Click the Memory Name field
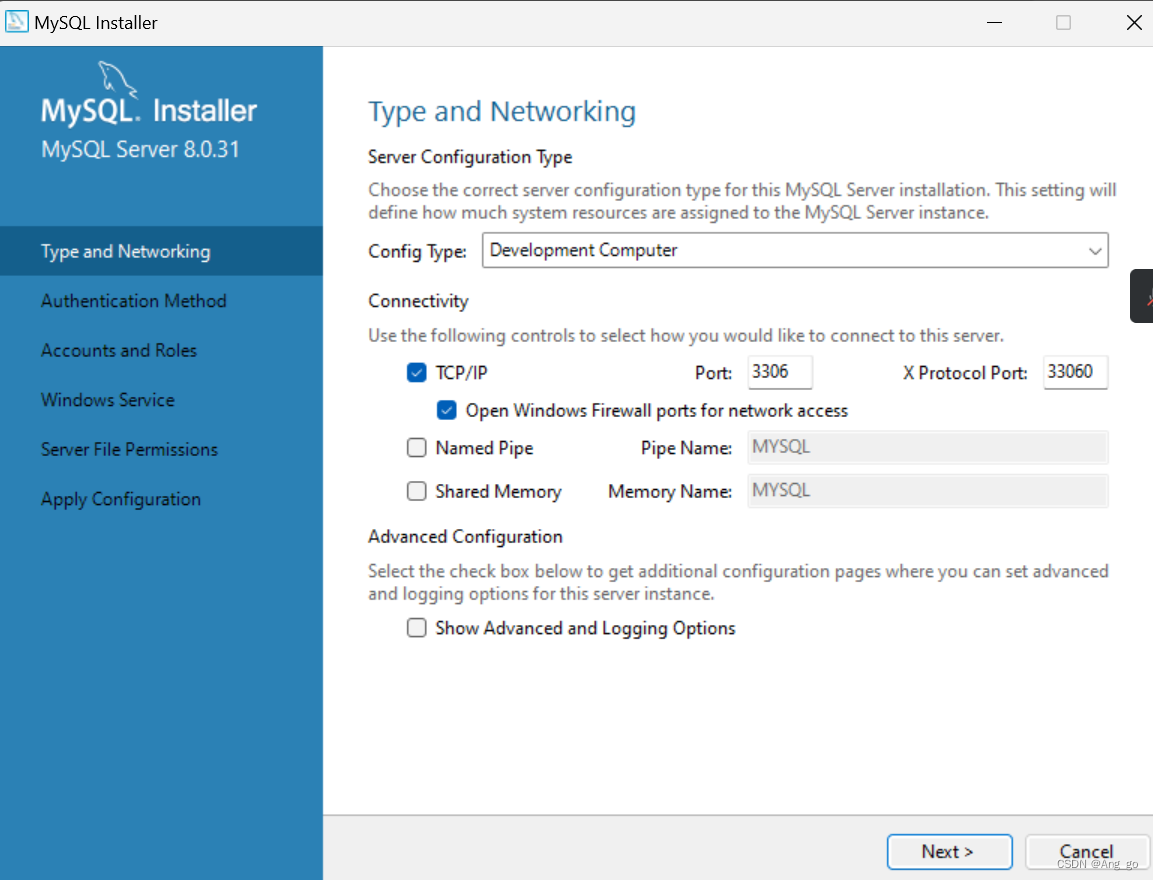This screenshot has width=1153, height=880. 927,490
